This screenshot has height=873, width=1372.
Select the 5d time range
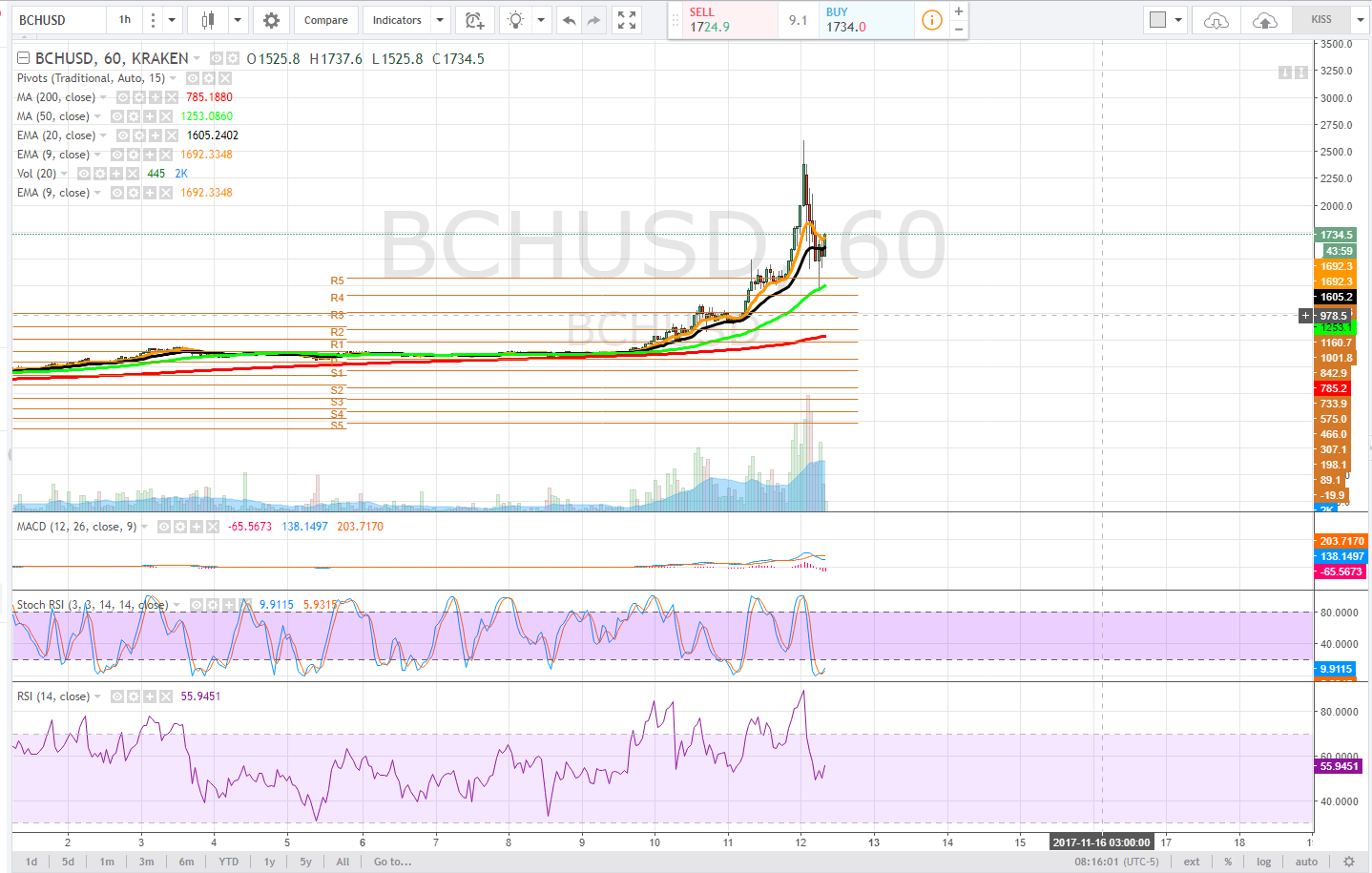(x=68, y=862)
